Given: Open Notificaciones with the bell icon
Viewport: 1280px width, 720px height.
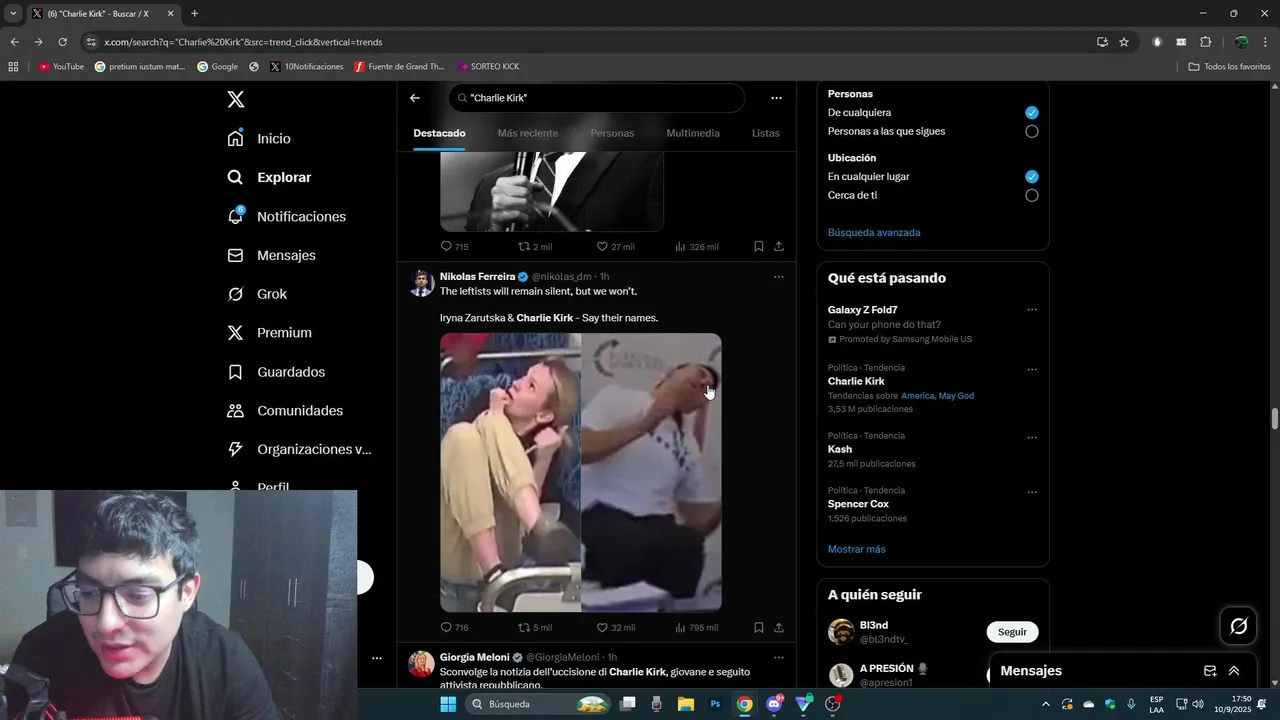Looking at the screenshot, I should point(287,216).
